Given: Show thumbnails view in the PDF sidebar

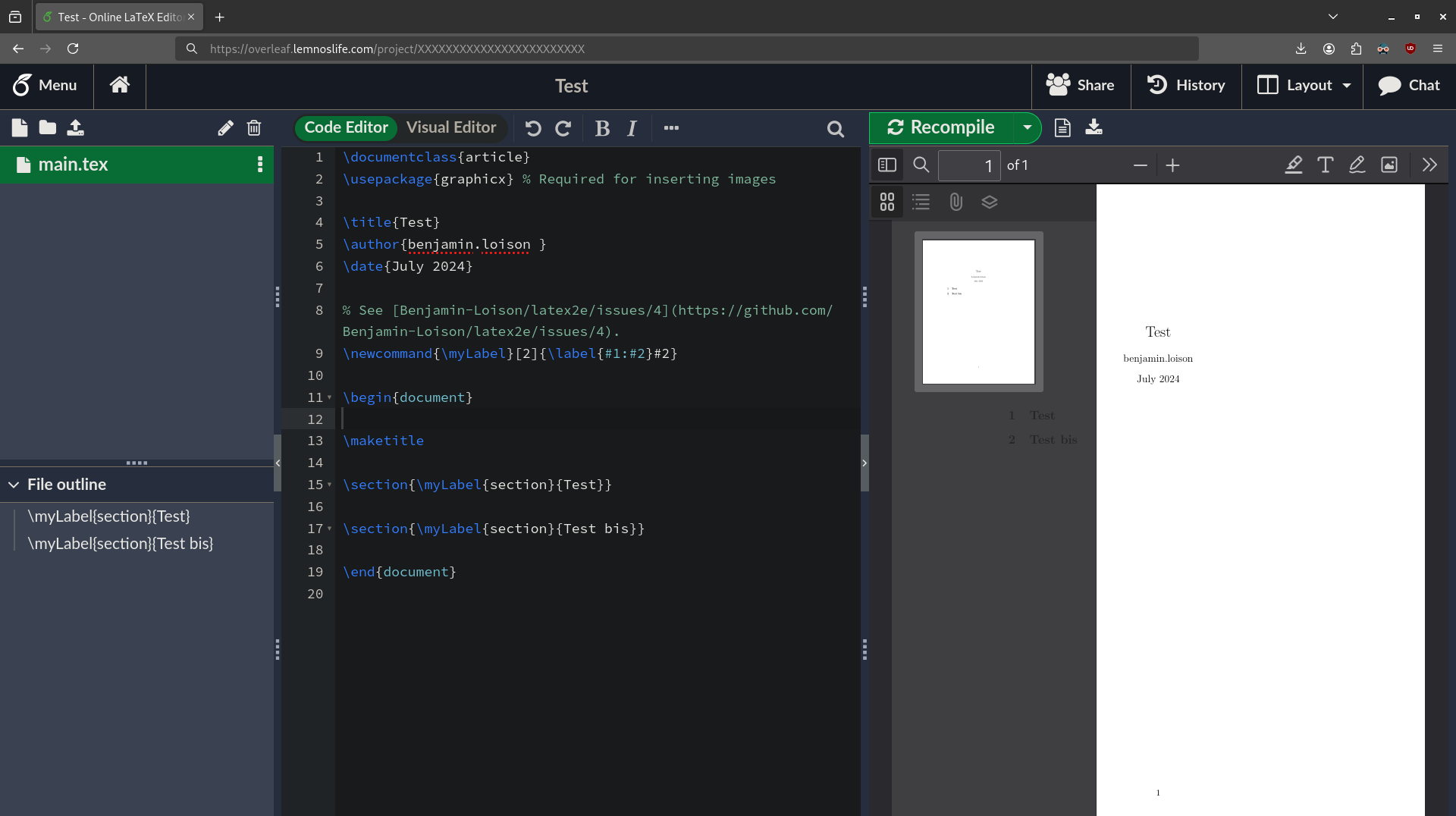Looking at the screenshot, I should pos(887,202).
